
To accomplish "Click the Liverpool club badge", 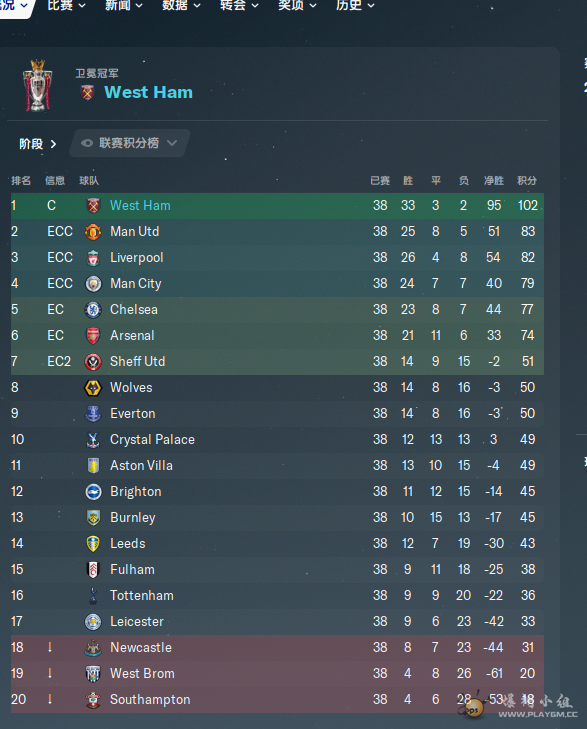I will [93, 258].
